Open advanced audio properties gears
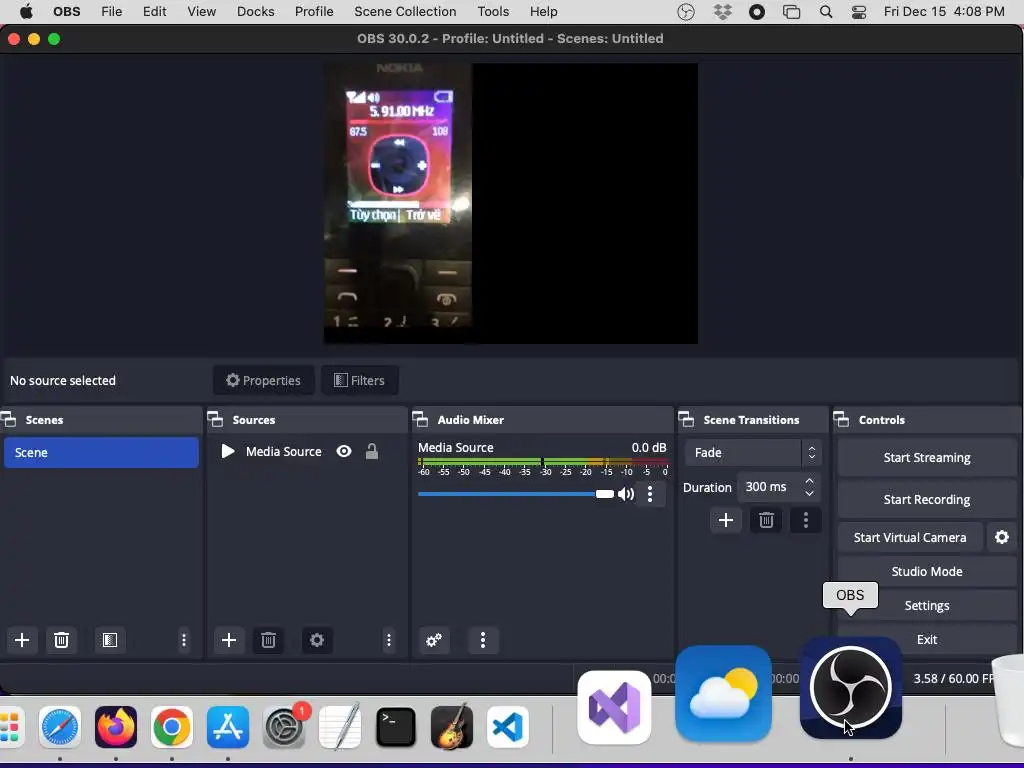Viewport: 1024px width, 768px height. (434, 640)
